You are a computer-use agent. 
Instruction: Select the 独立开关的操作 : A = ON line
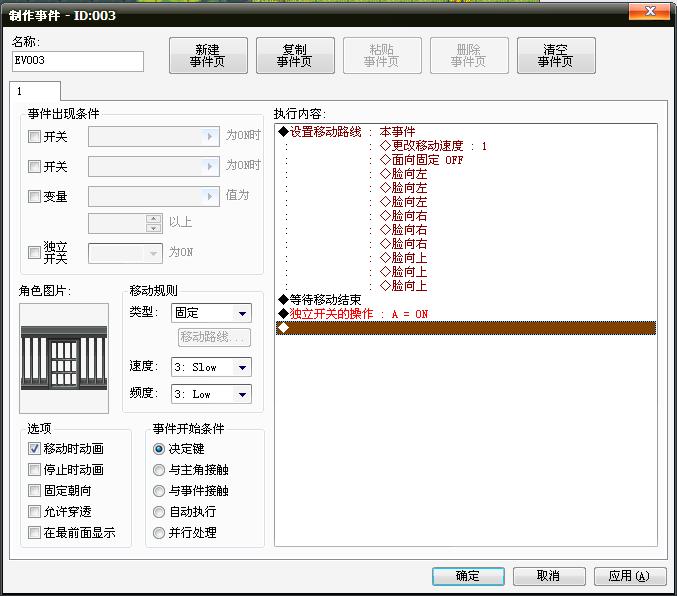pos(466,314)
